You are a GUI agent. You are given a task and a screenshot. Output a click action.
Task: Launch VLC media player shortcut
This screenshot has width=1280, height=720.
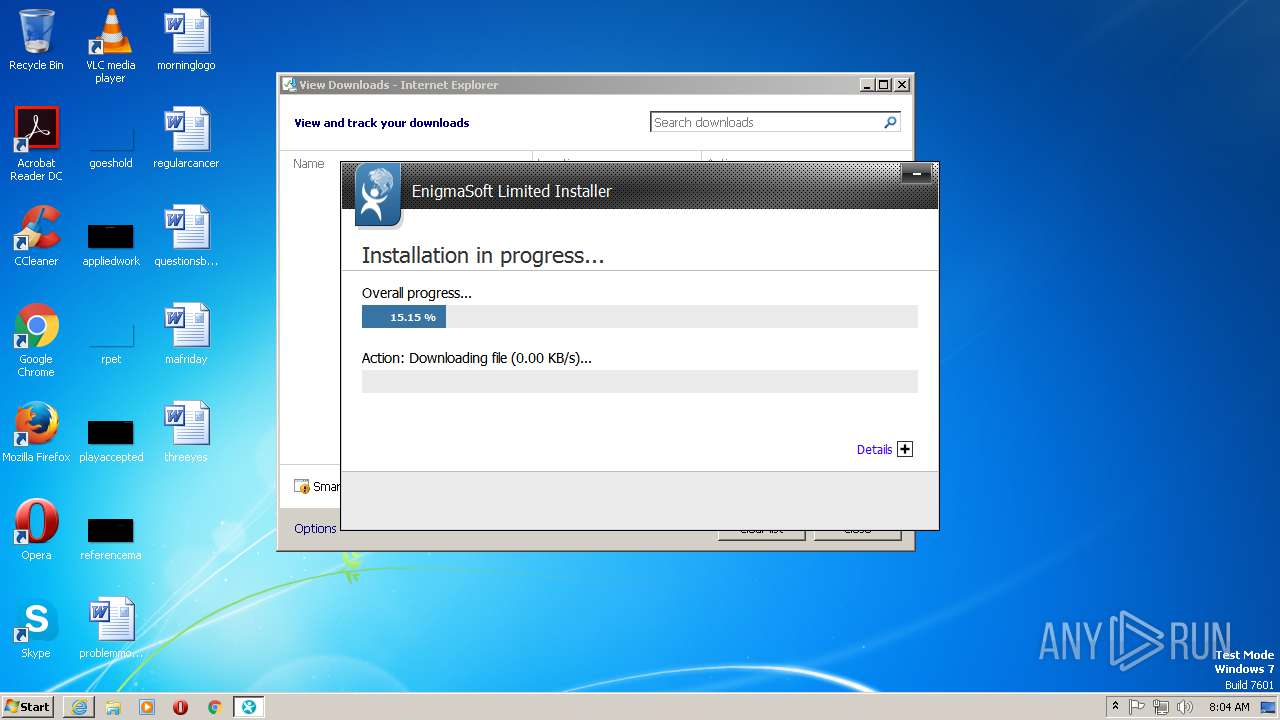(110, 46)
